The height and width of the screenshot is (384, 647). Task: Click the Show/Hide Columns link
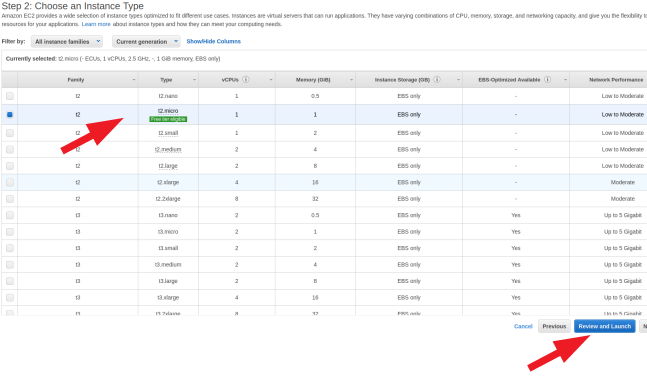pyautogui.click(x=213, y=41)
